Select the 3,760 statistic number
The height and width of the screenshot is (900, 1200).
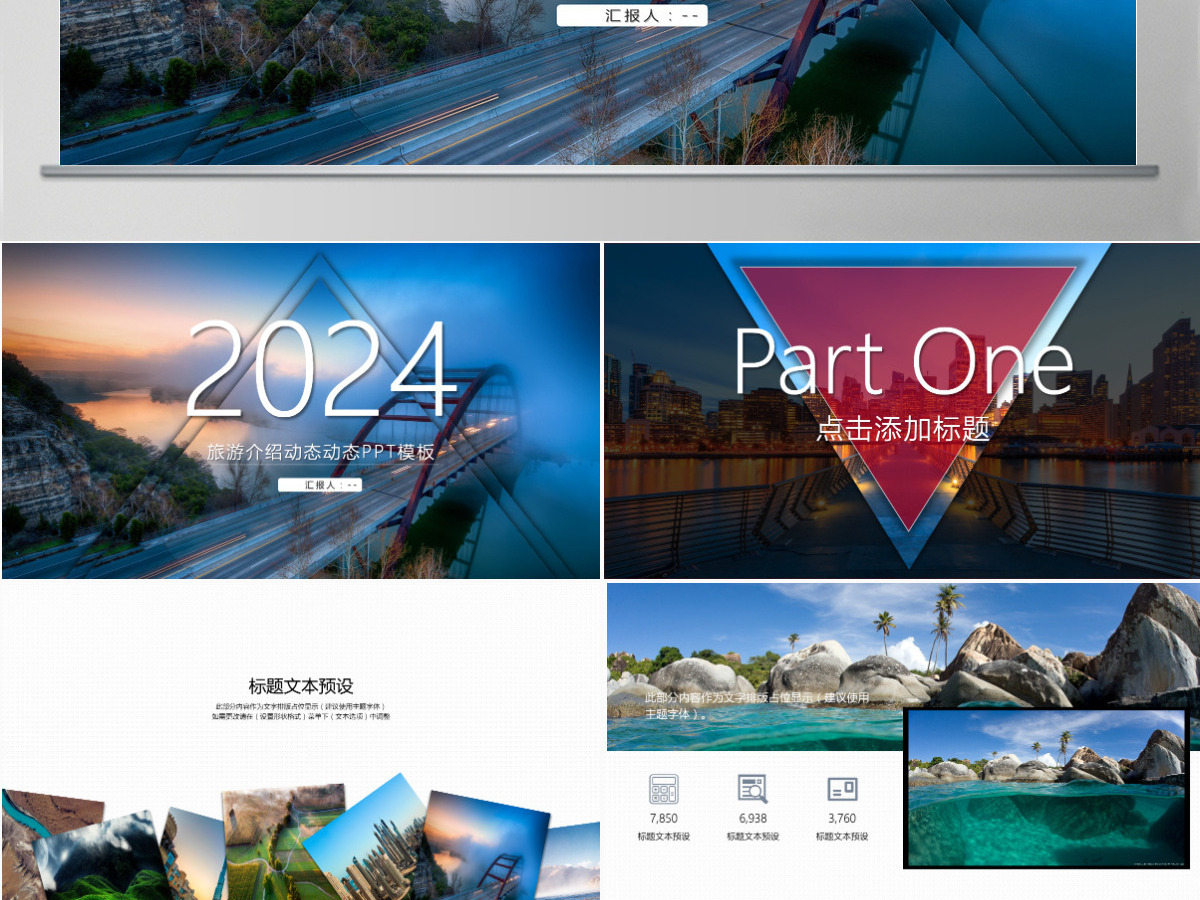pyautogui.click(x=842, y=818)
